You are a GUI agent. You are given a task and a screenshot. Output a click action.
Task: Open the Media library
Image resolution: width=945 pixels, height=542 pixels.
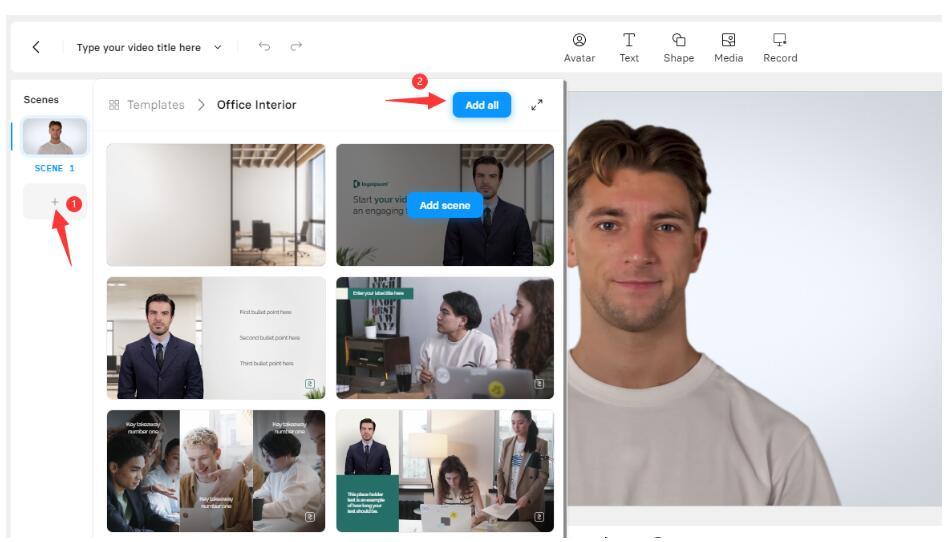(728, 48)
